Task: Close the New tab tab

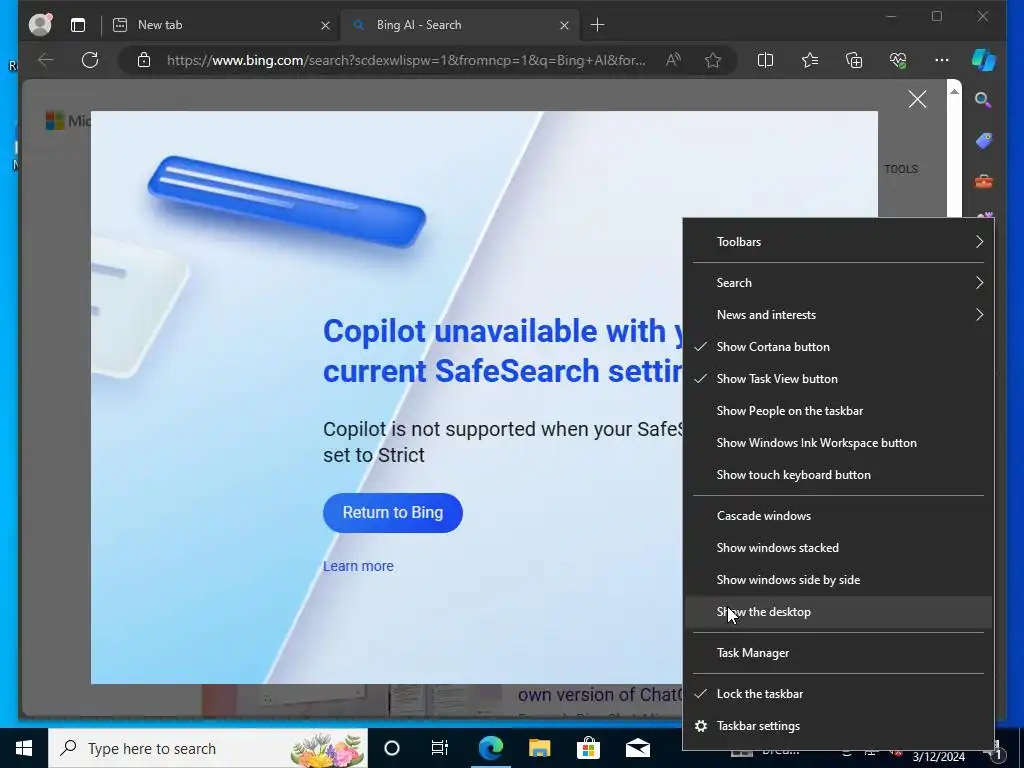Action: click(x=325, y=25)
